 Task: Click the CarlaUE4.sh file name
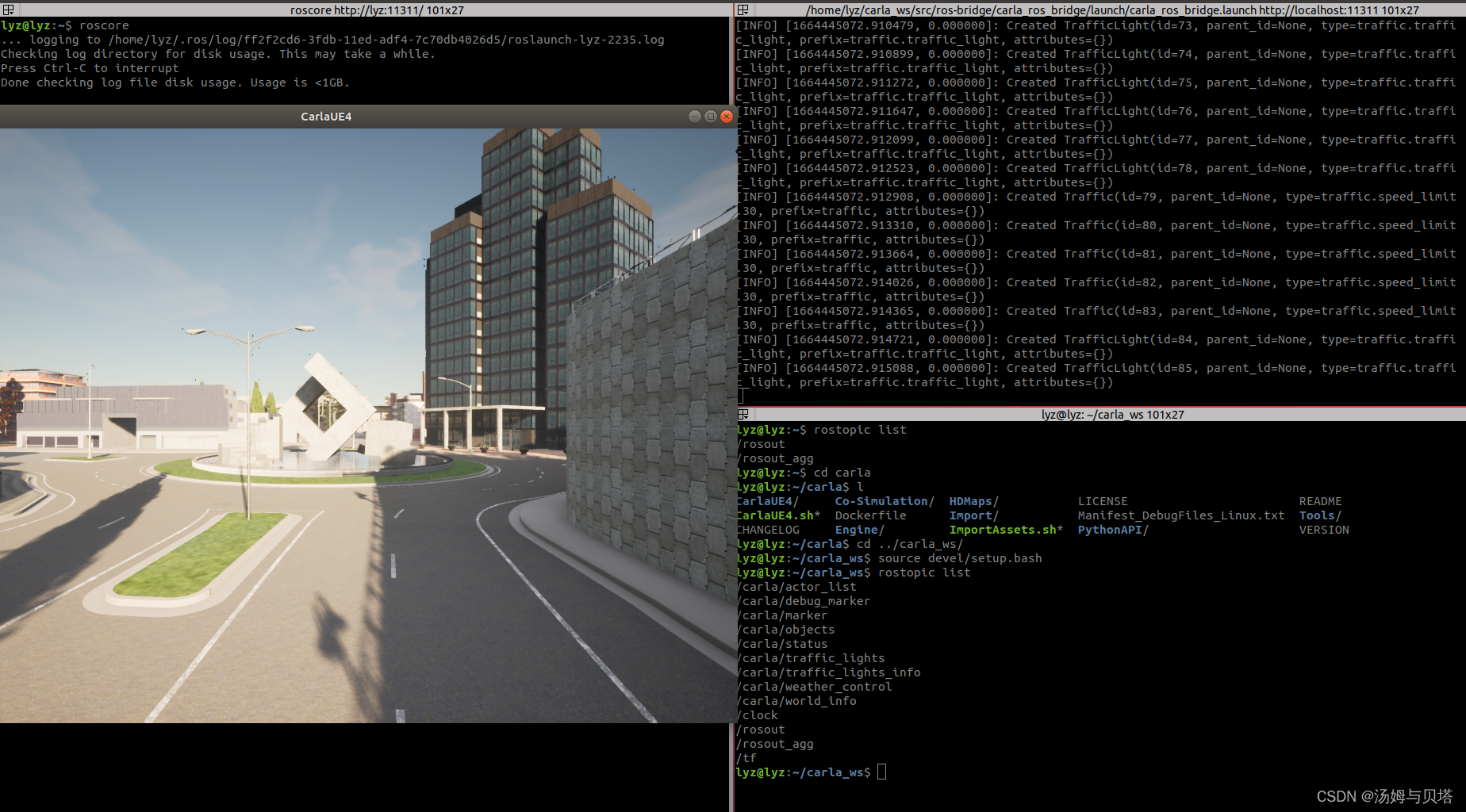click(x=775, y=515)
